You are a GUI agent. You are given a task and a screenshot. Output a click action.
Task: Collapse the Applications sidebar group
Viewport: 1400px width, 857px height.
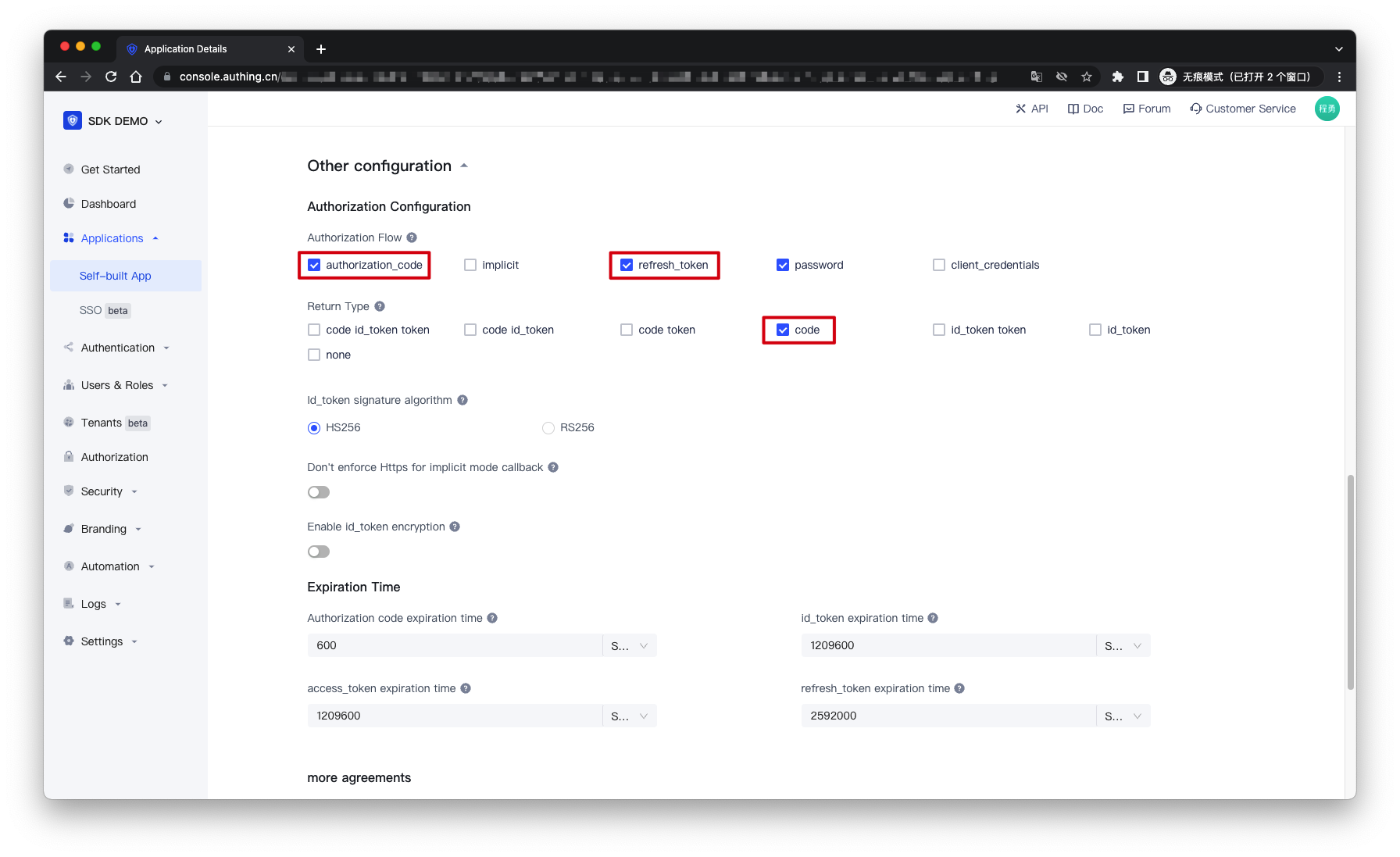[155, 238]
